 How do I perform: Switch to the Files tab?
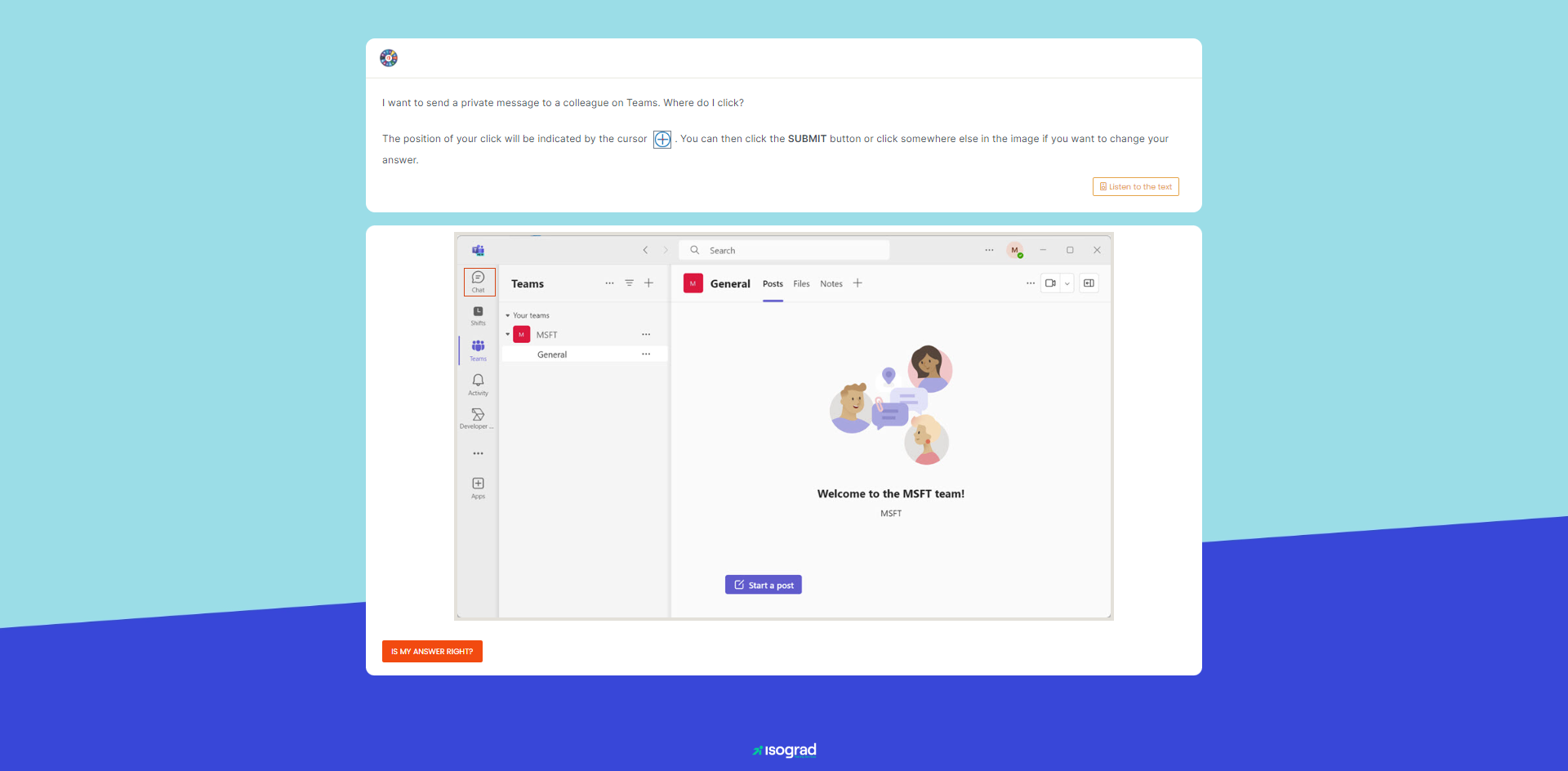click(x=802, y=284)
